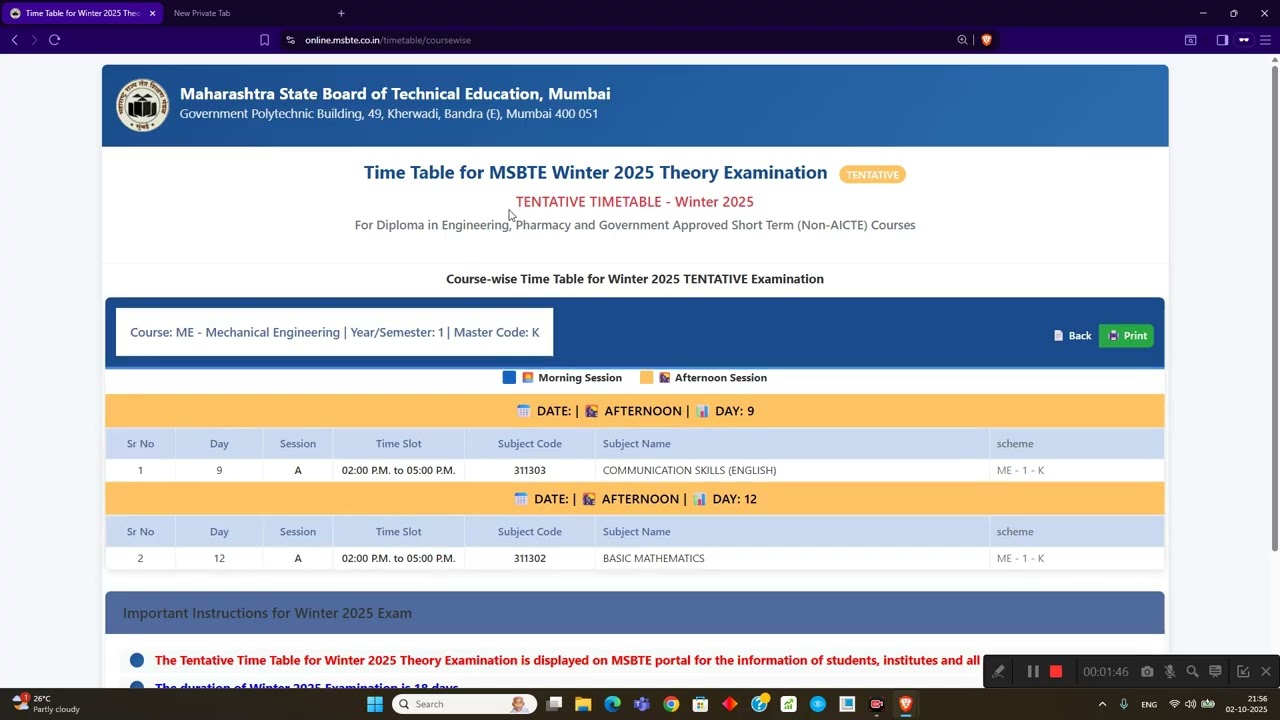The width and height of the screenshot is (1280, 720).
Task: Open the weather widget showing 26°C
Action: coord(45,704)
